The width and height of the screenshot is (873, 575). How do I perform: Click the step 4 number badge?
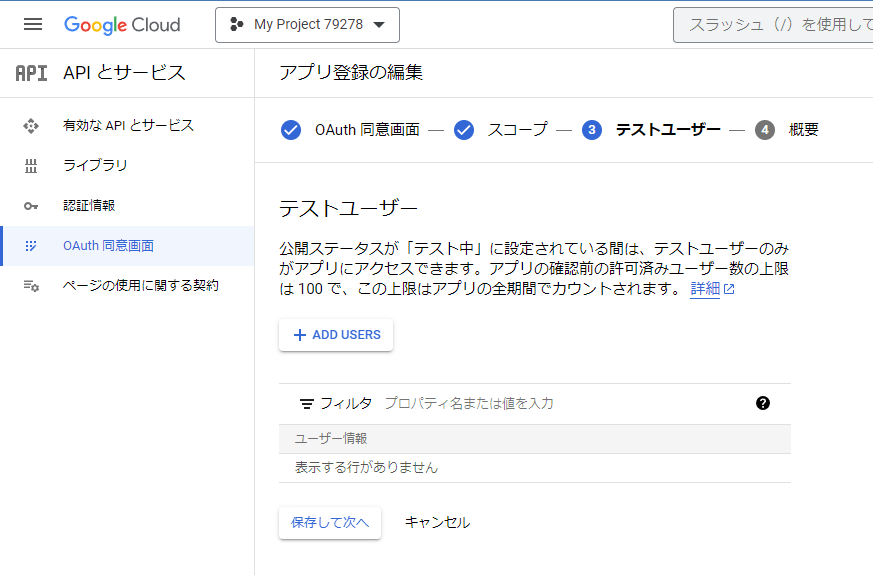point(765,130)
